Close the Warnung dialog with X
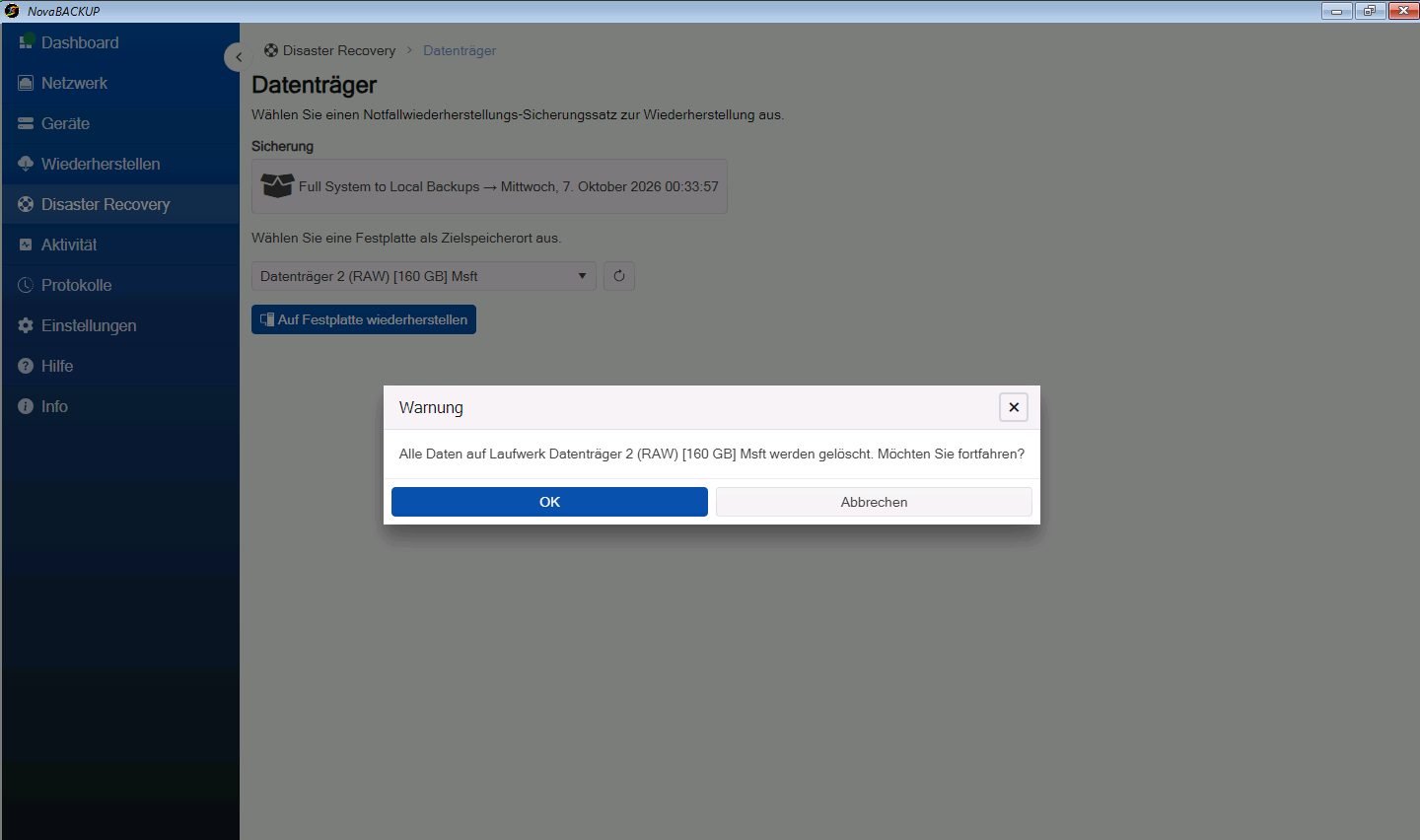The width and height of the screenshot is (1420, 840). point(1014,407)
